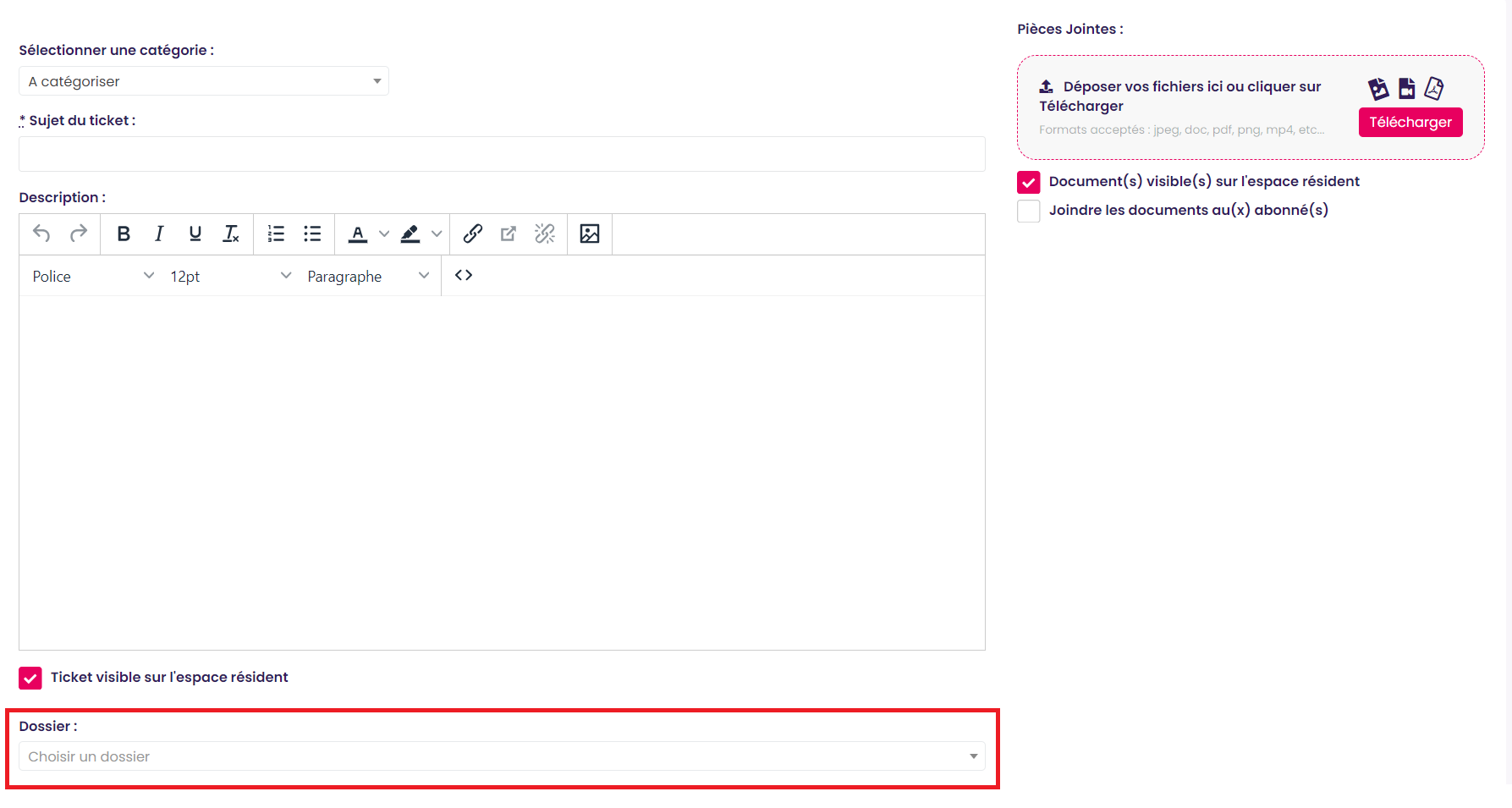Click the image file type icon
Viewport: 1512px width, 808px height.
[1378, 88]
